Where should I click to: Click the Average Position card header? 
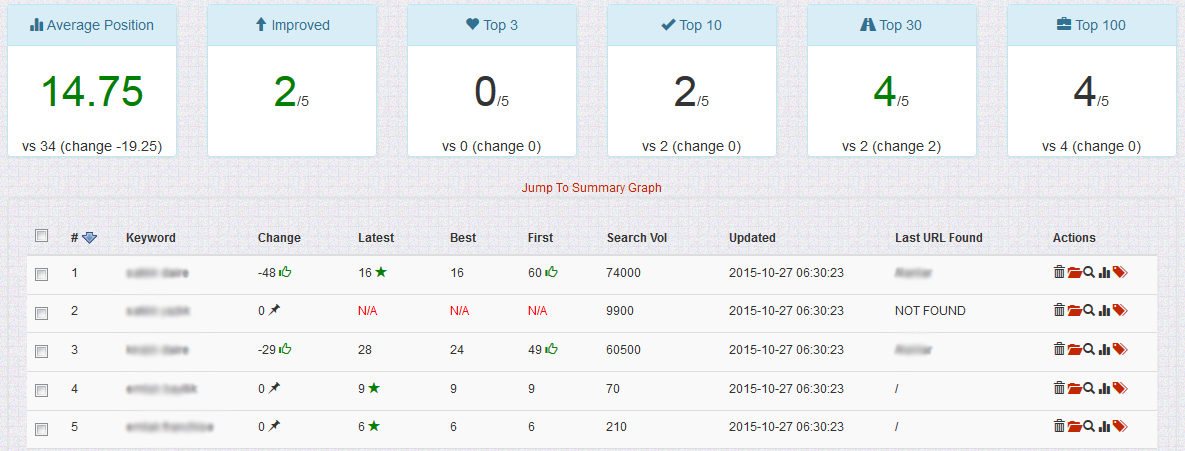tap(92, 25)
